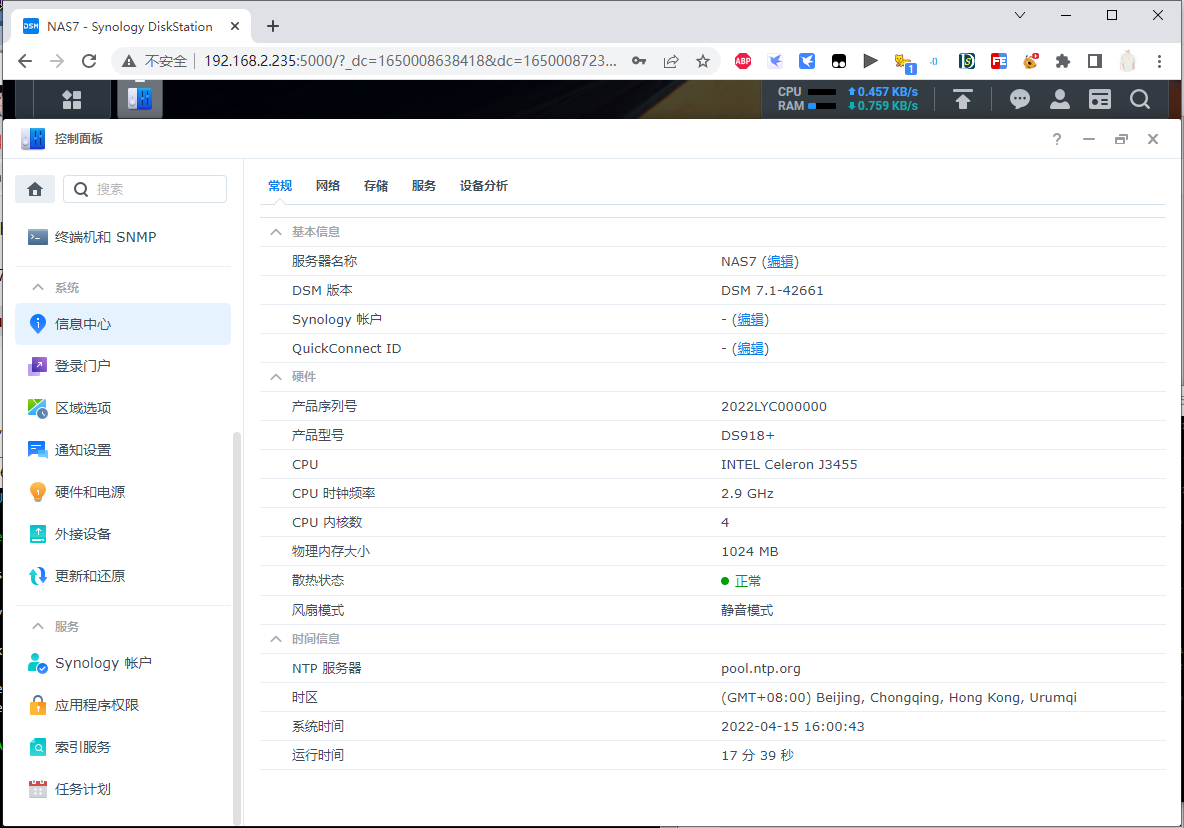The image size is (1184, 828).
Task: Open the DSM main menu grid icon
Action: point(72,100)
